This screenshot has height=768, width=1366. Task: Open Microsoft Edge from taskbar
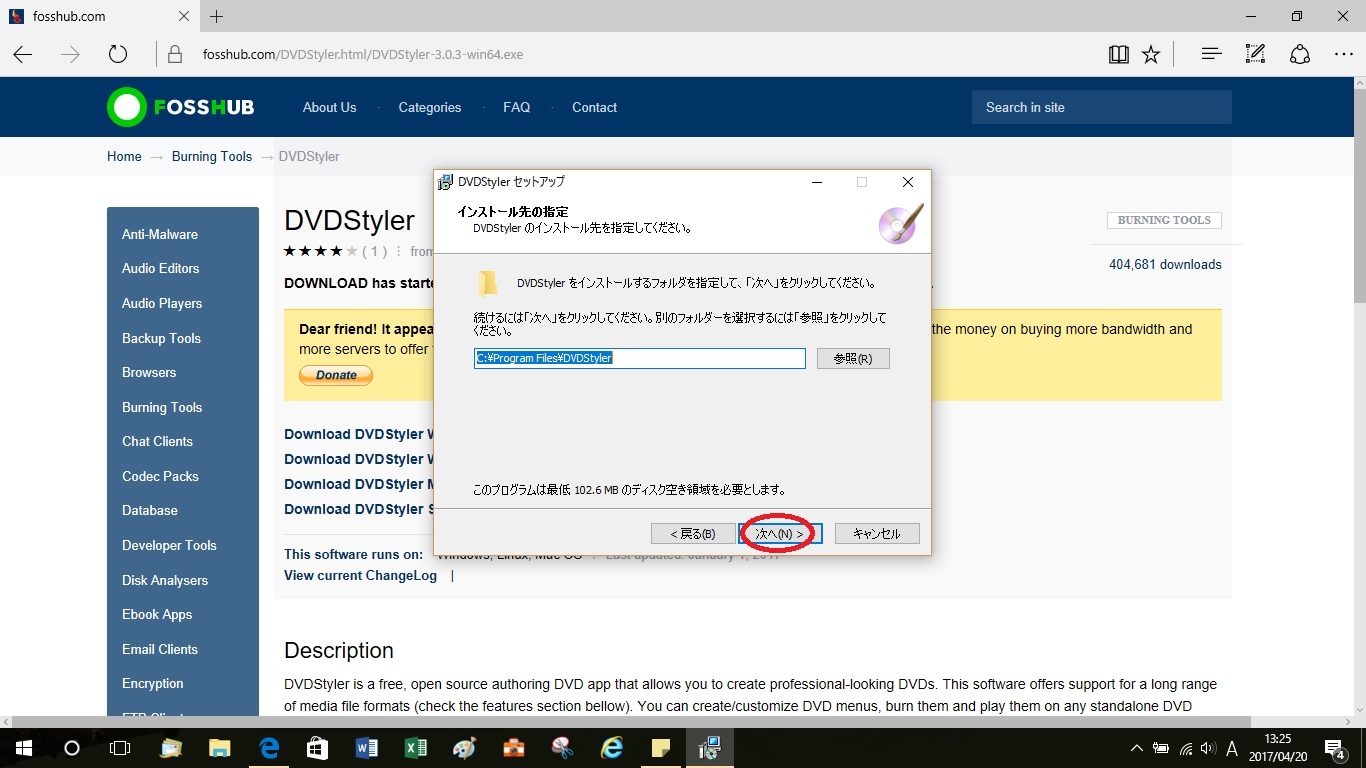[x=269, y=747]
